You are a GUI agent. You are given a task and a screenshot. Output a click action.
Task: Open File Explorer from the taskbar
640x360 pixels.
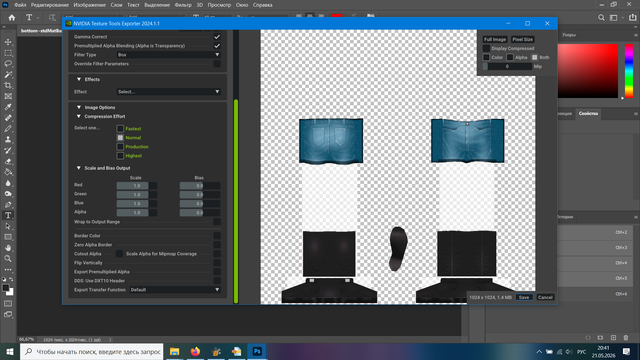pyautogui.click(x=175, y=351)
